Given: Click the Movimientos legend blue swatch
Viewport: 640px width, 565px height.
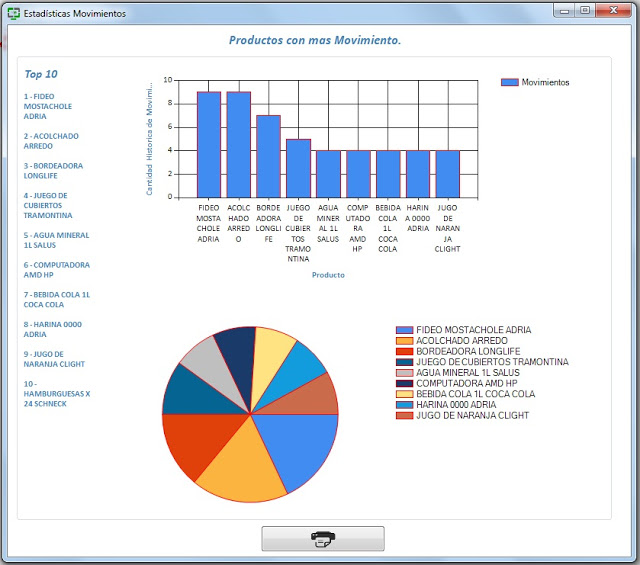Looking at the screenshot, I should [x=509, y=82].
